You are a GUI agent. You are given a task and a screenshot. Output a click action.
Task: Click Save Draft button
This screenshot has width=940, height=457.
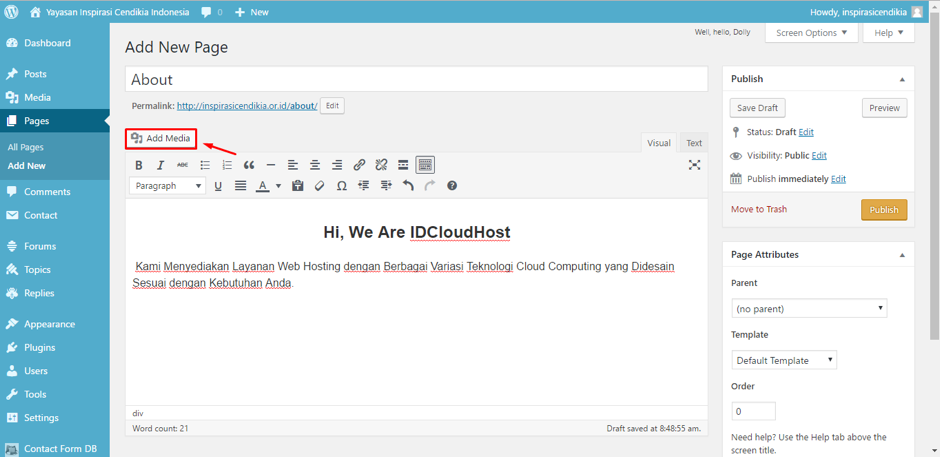click(758, 108)
